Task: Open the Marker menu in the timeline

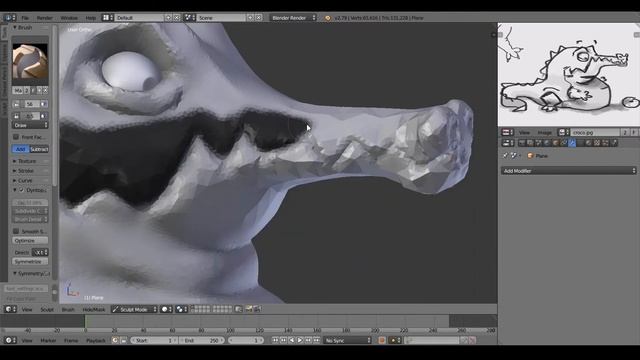Action: (48, 340)
